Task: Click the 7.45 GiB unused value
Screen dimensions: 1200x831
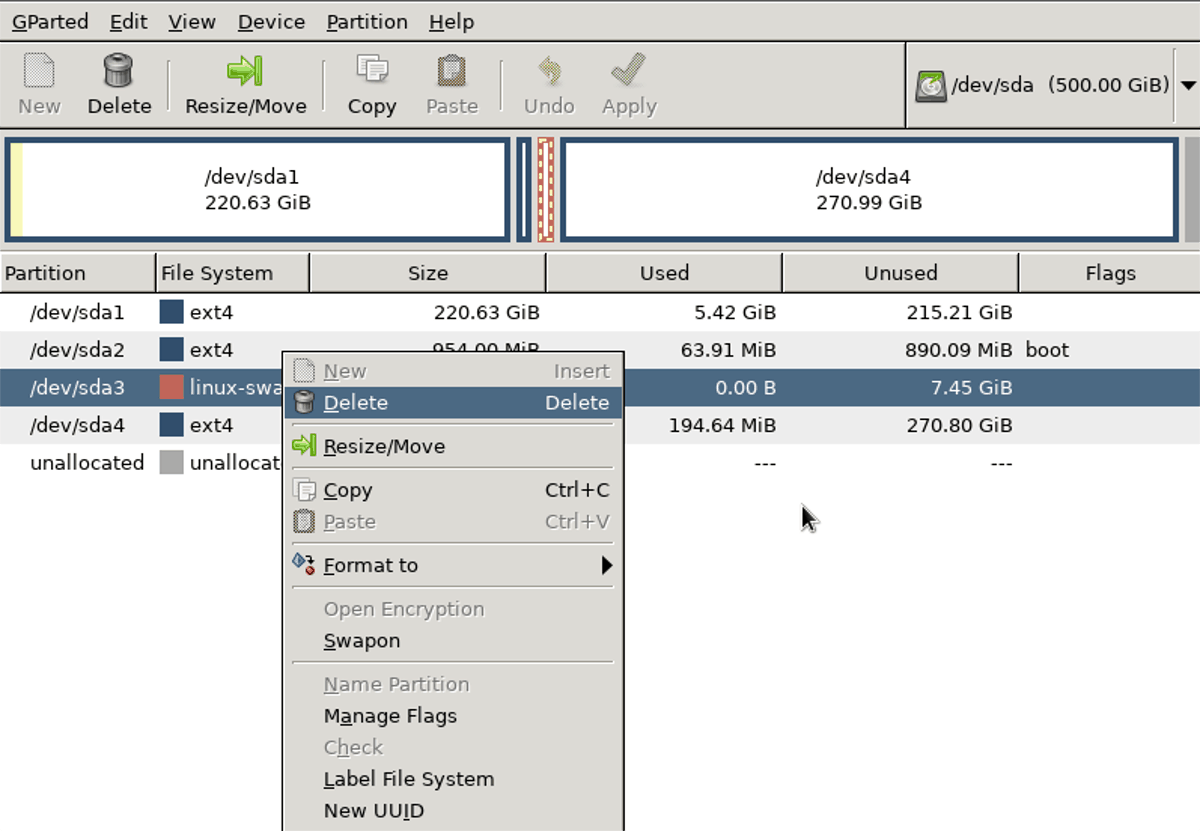Action: tap(972, 388)
